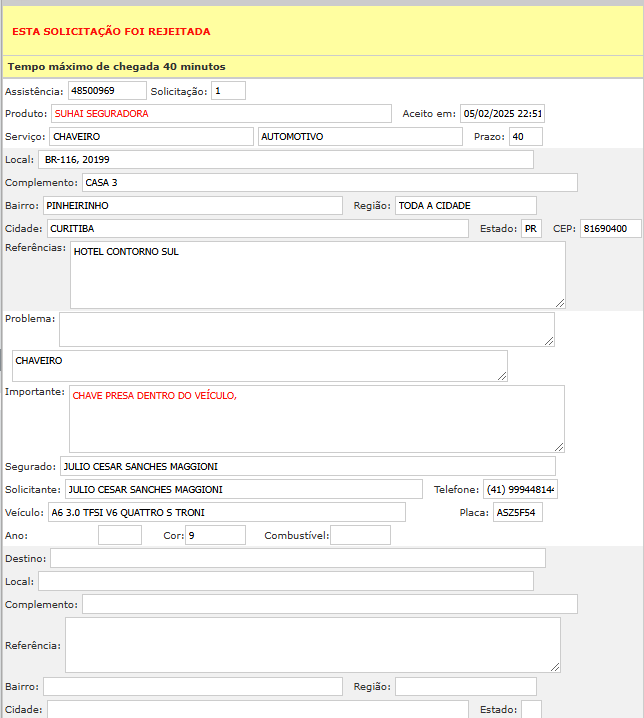This screenshot has height=718, width=644.
Task: Click the empty Destino field
Action: 298,558
